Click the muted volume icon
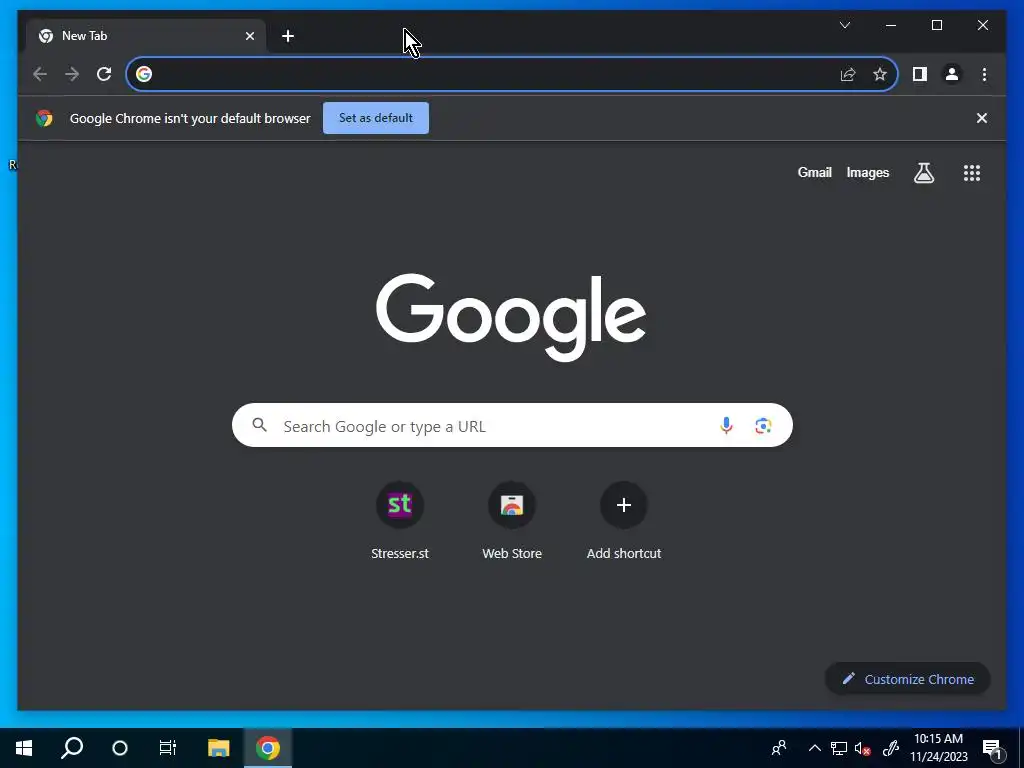Screen dimensions: 1024x768 863,748
